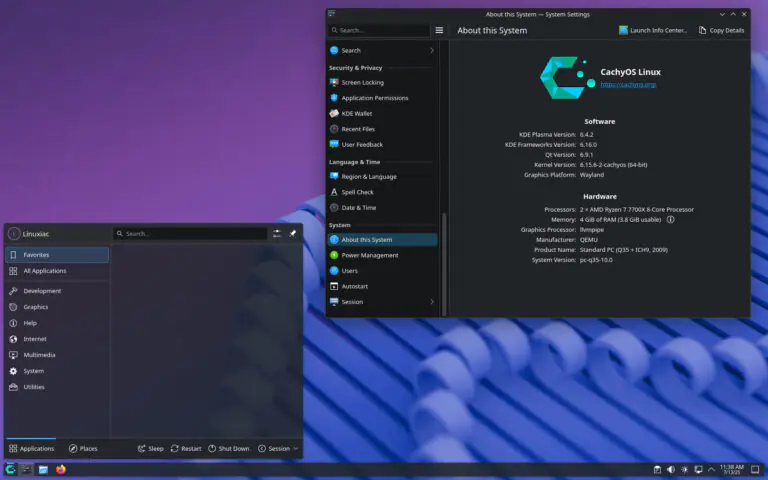The image size is (768, 480).
Task: Open the System Settings hamburger menu
Action: click(439, 30)
